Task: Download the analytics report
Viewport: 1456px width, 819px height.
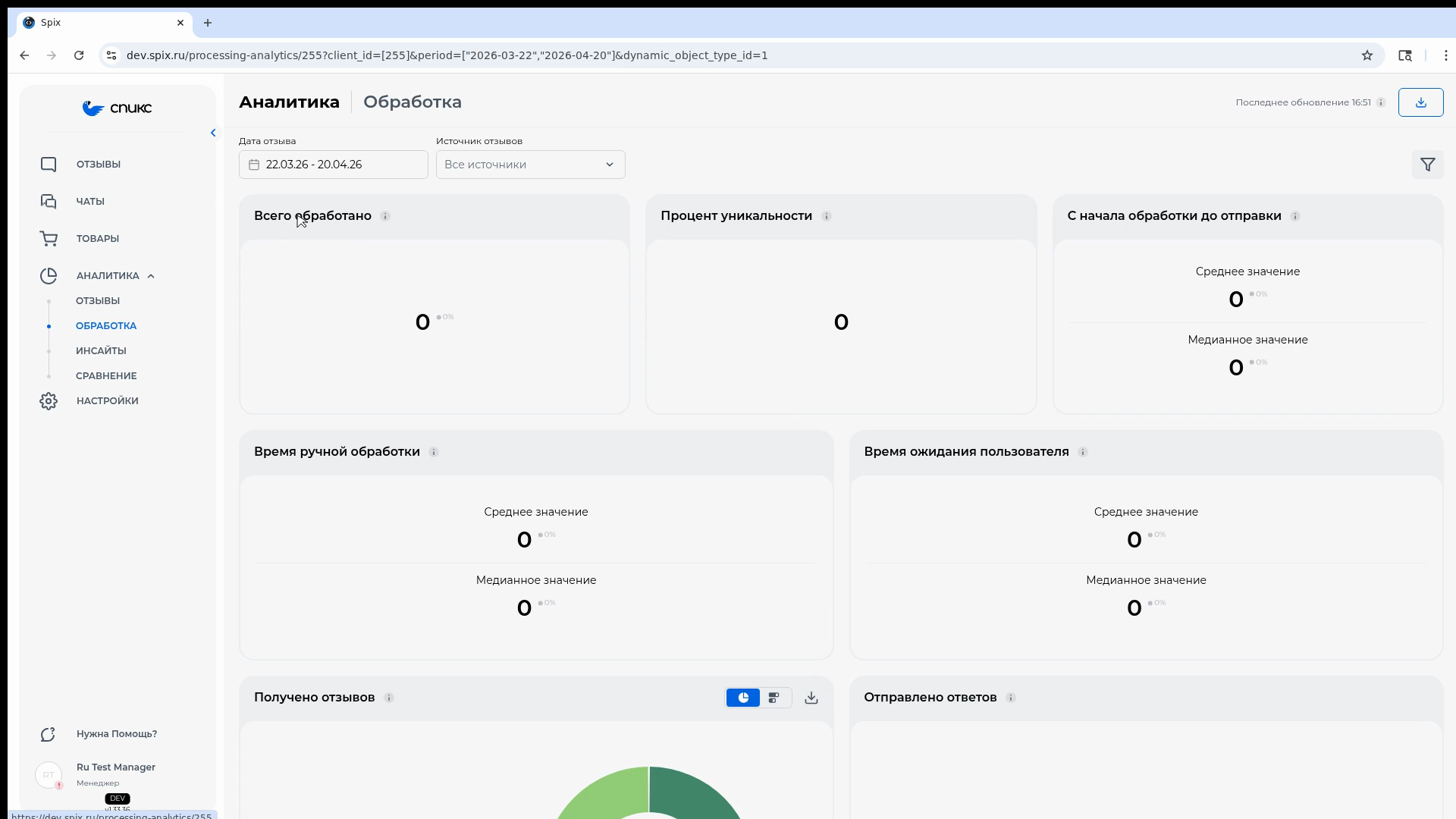Action: tap(1420, 102)
